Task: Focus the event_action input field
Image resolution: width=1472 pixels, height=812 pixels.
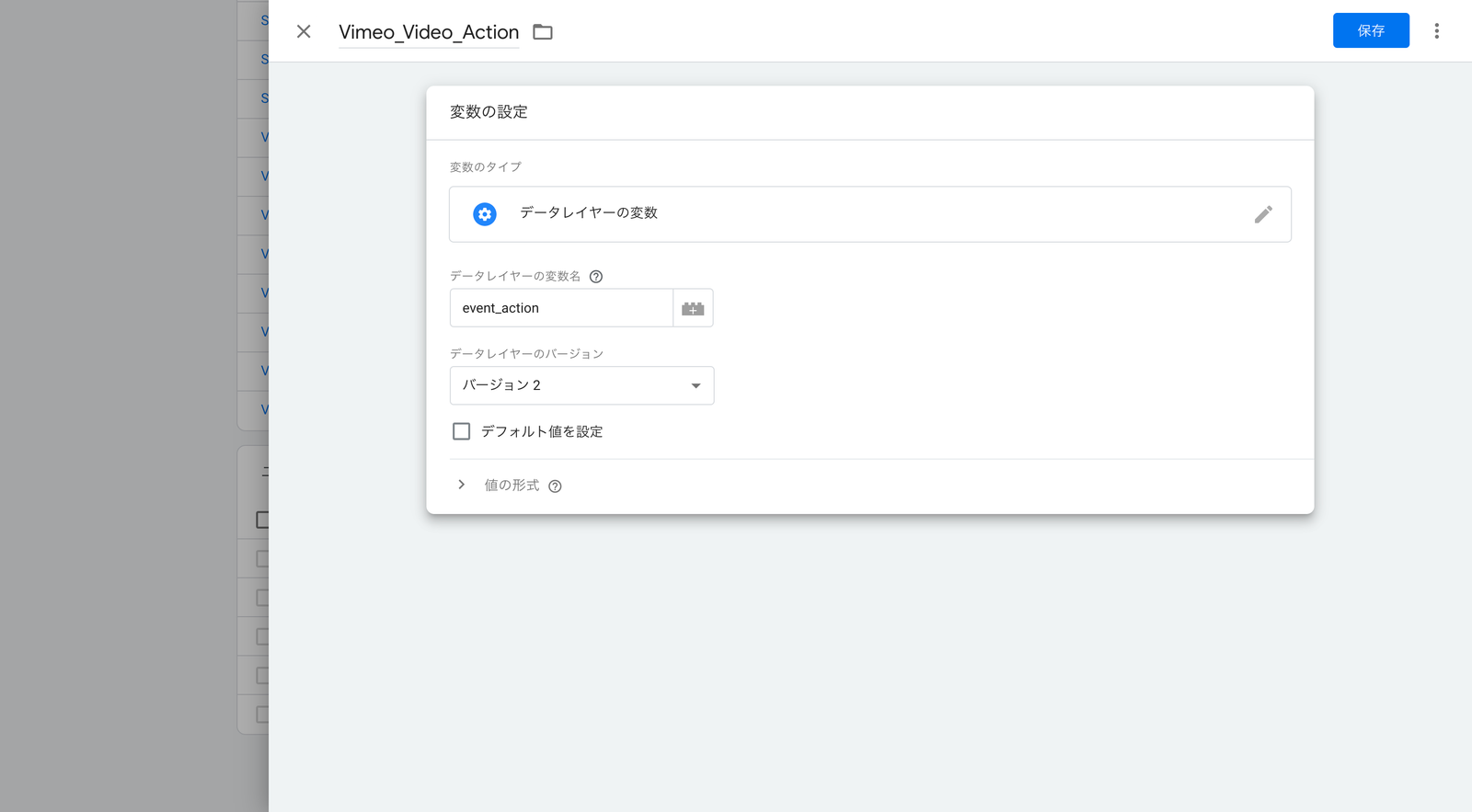Action: tap(561, 308)
